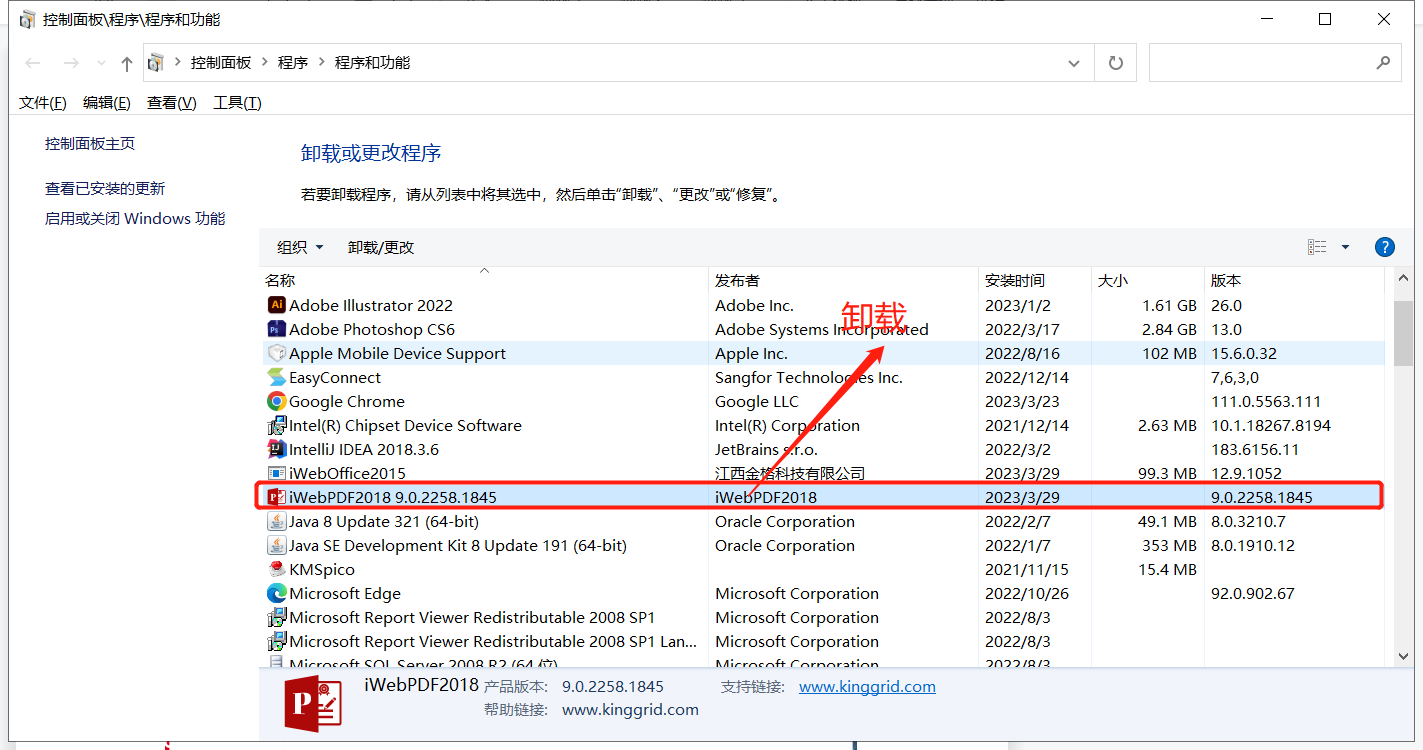Screen dimensions: 1423x750
Task: Expand the chevron before 控制面板 breadcrumb
Action: (178, 63)
